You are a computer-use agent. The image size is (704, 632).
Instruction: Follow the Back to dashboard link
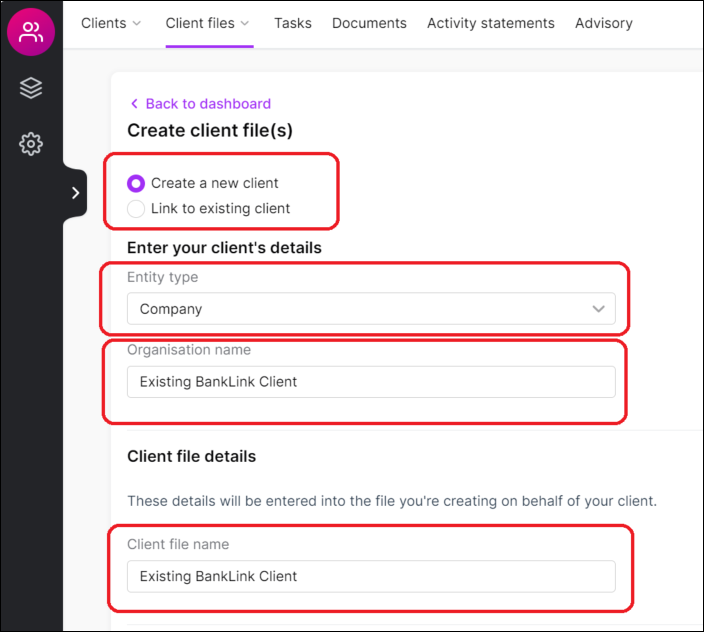coord(208,104)
